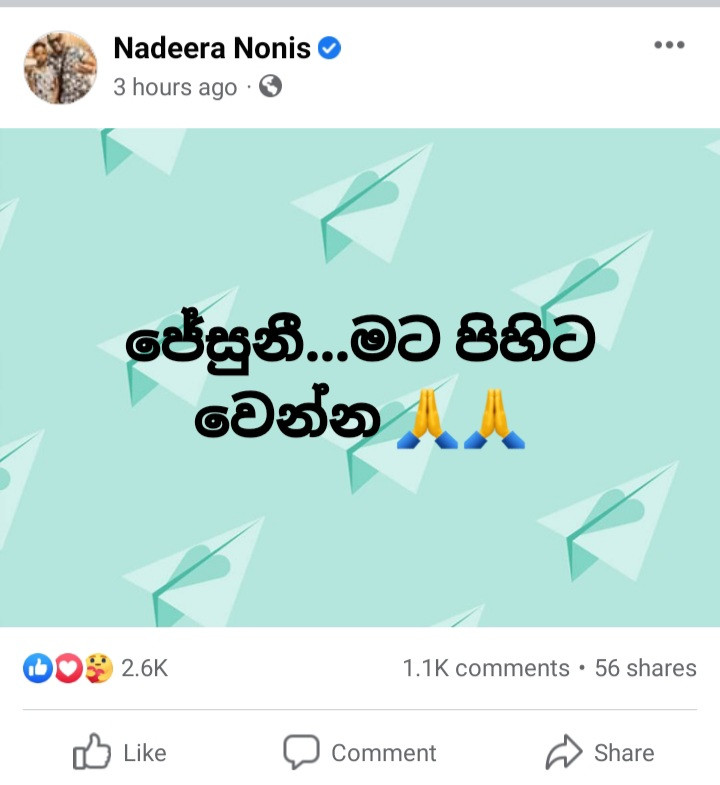Open the '3 hours ago' timestamp

pos(175,87)
